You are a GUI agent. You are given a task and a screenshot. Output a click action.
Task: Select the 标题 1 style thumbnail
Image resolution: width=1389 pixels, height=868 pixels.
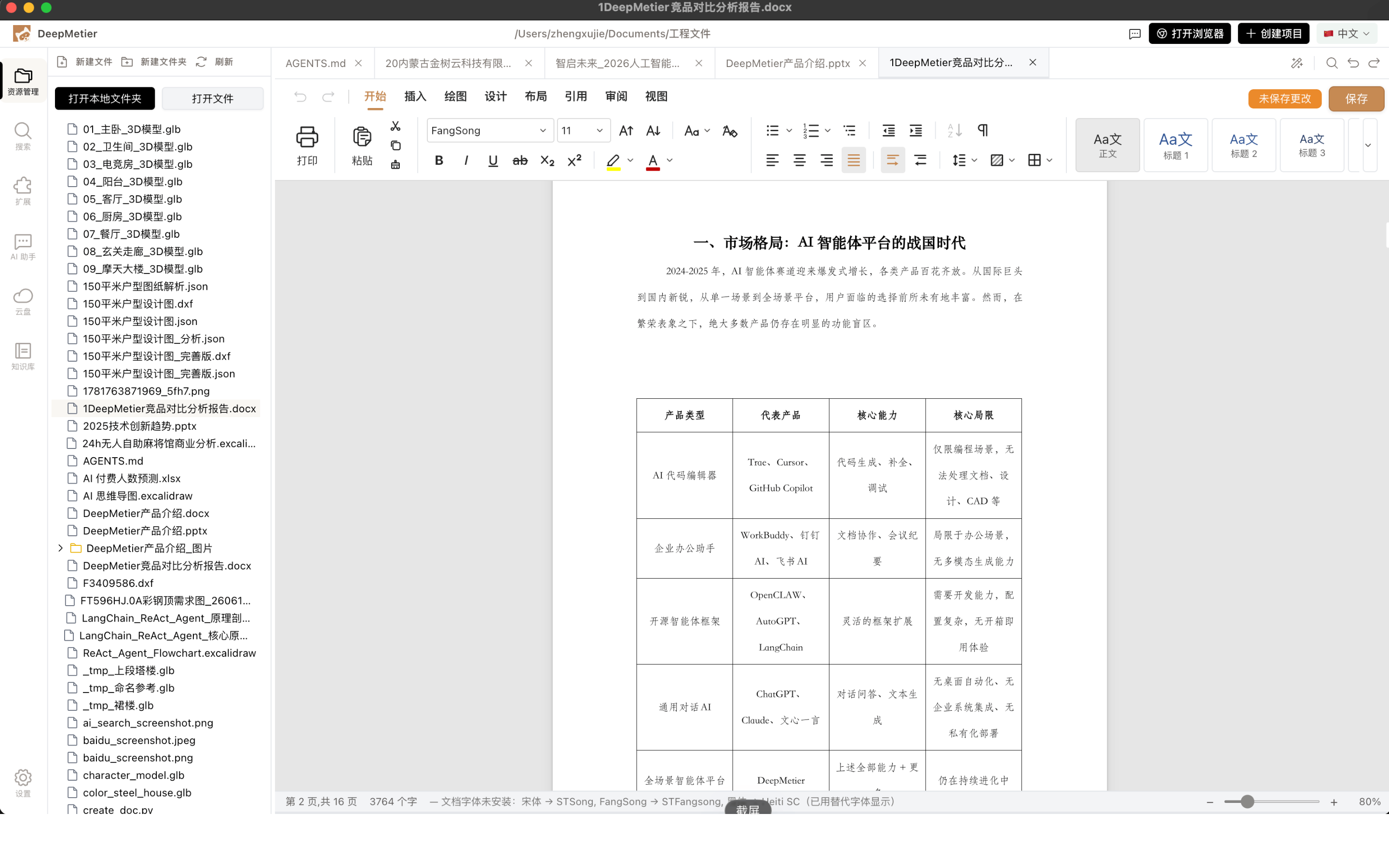[1175, 145]
